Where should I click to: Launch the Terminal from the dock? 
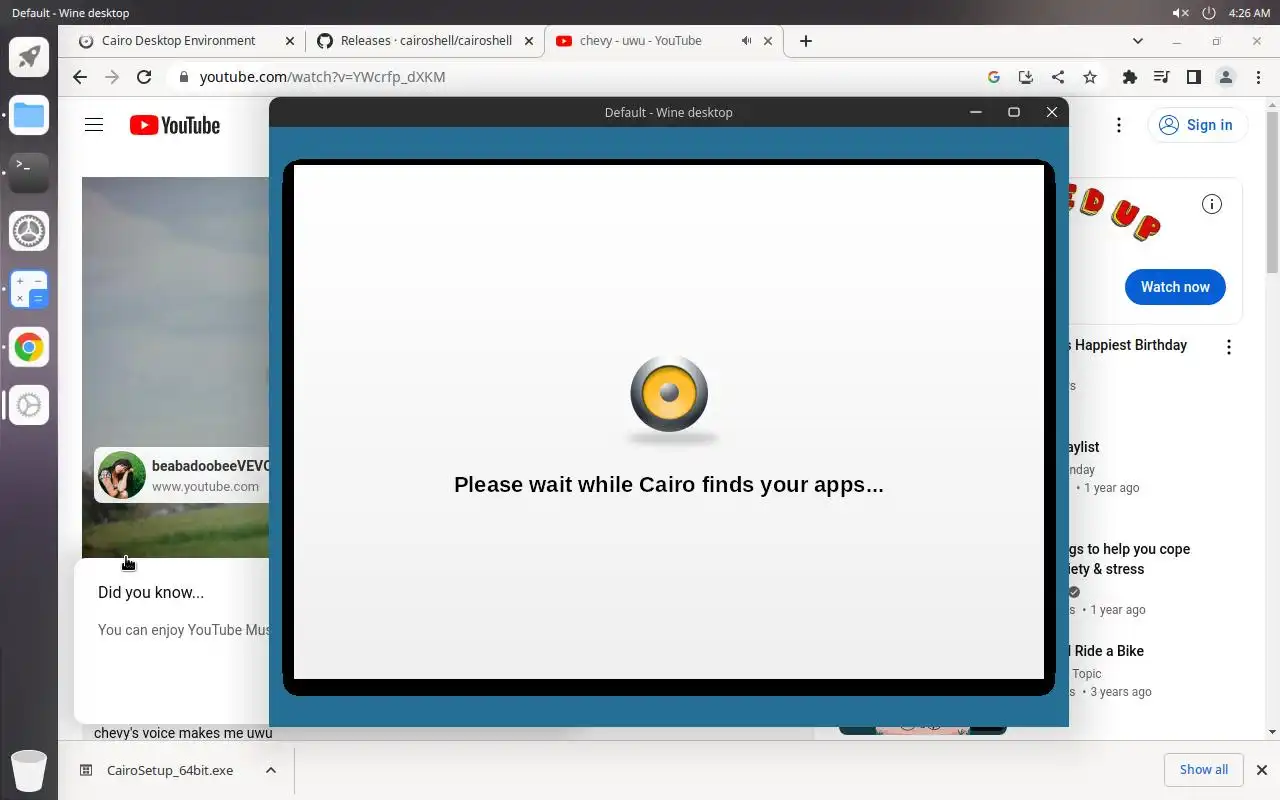[x=29, y=173]
